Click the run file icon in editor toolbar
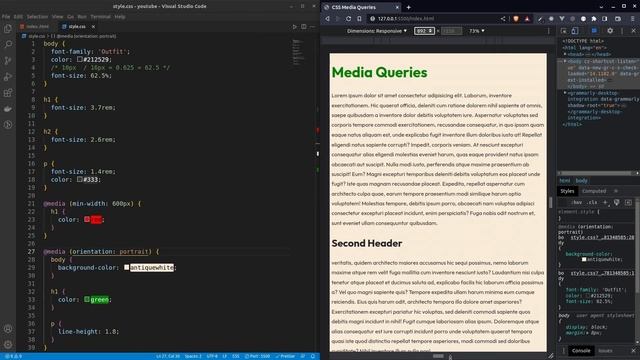The height and width of the screenshot is (360, 640). click(x=294, y=27)
